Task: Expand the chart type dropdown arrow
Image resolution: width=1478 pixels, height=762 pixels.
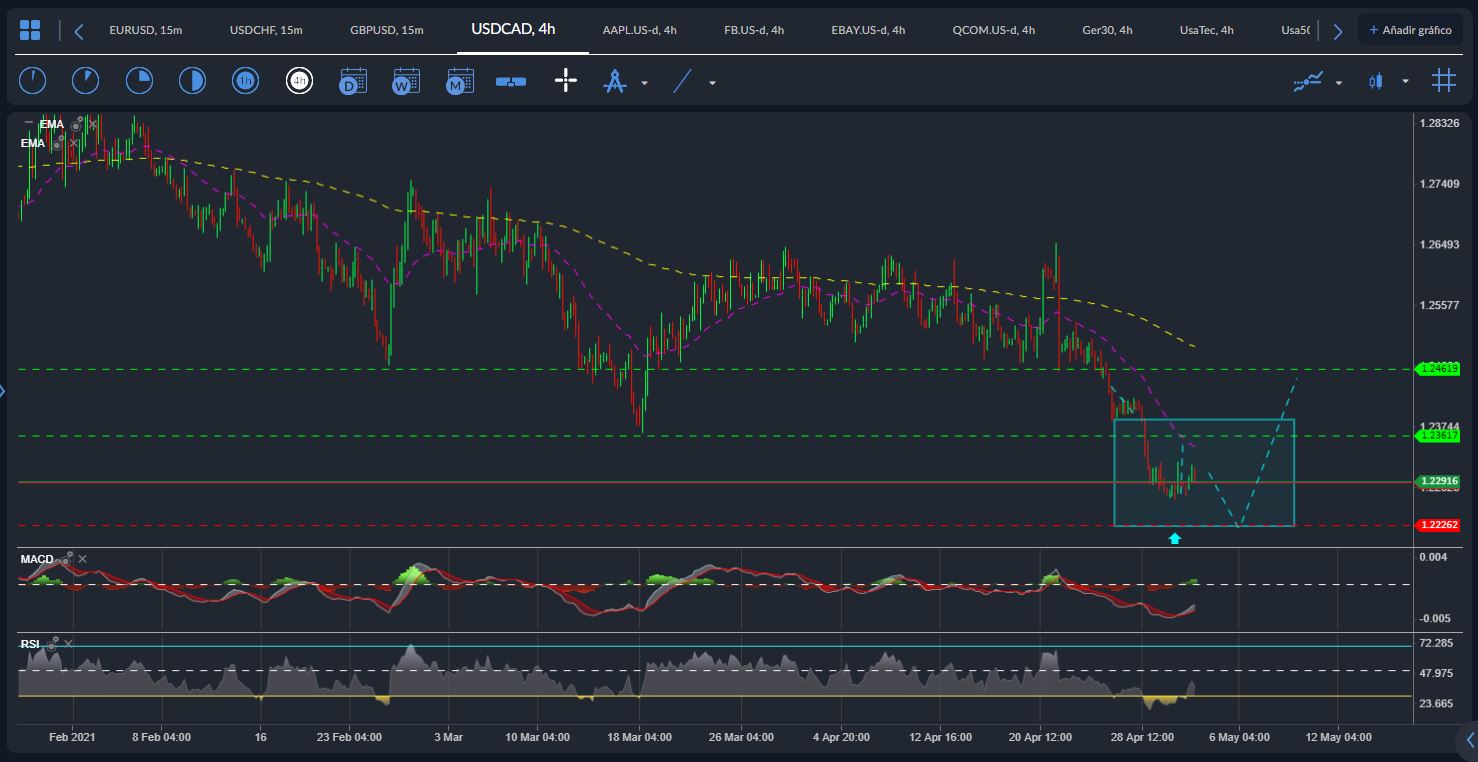Action: [1405, 82]
